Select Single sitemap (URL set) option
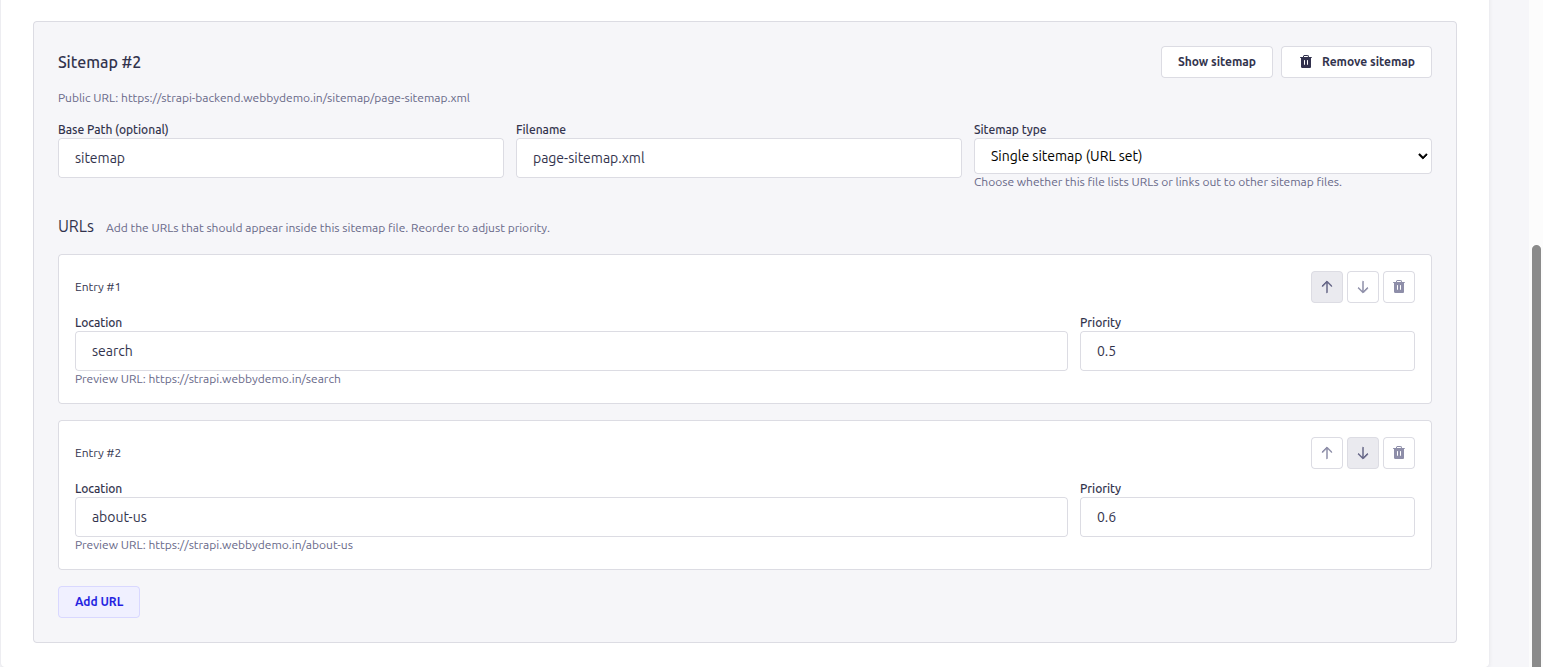1543x667 pixels. click(x=1202, y=156)
